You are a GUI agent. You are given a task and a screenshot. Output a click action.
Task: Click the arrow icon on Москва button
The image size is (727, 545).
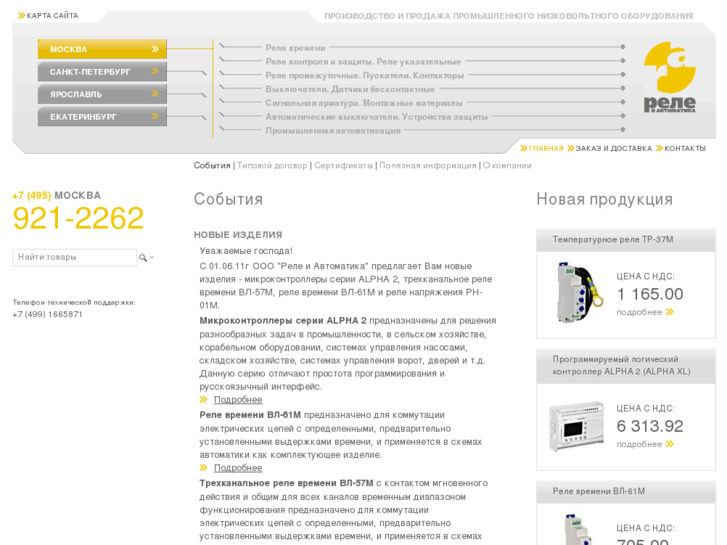(x=155, y=49)
